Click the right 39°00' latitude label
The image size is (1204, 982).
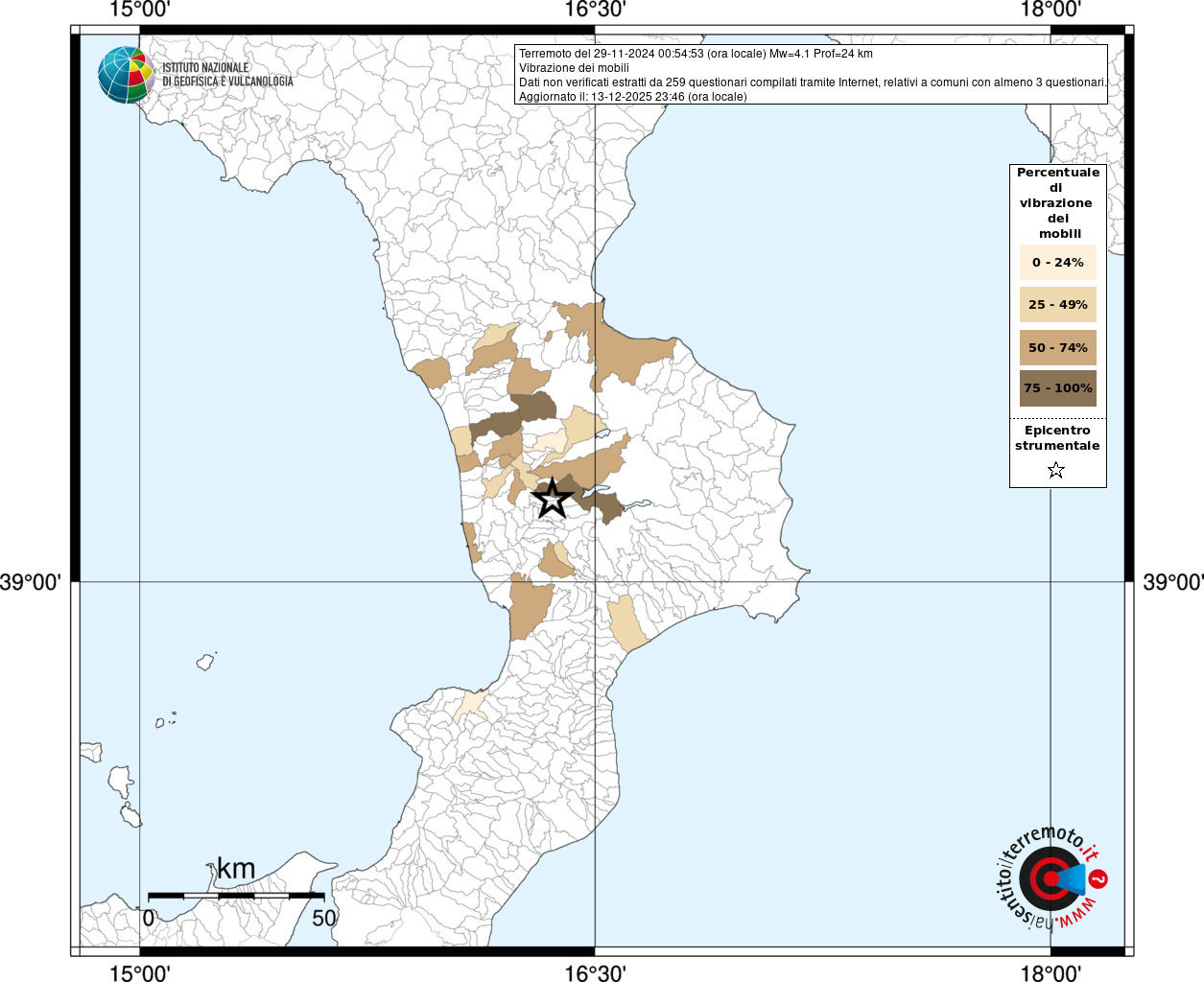click(x=1172, y=582)
